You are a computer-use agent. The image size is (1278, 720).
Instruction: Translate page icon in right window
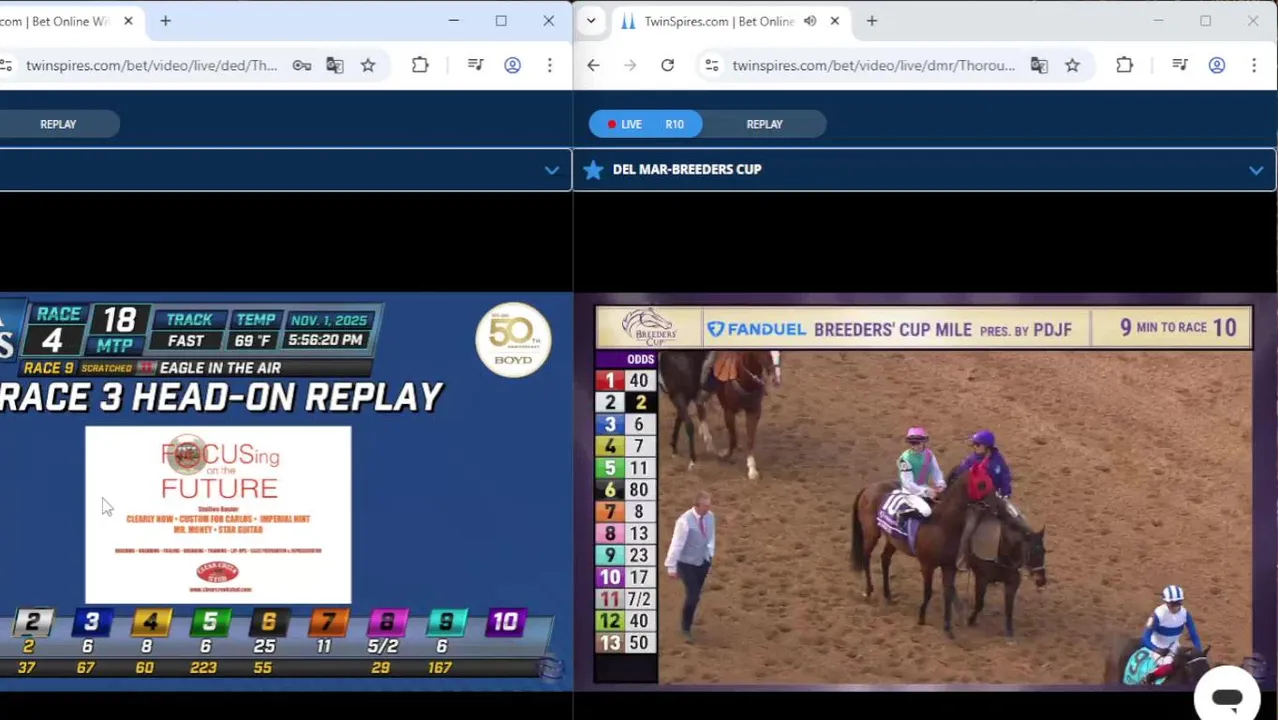[x=1039, y=65]
